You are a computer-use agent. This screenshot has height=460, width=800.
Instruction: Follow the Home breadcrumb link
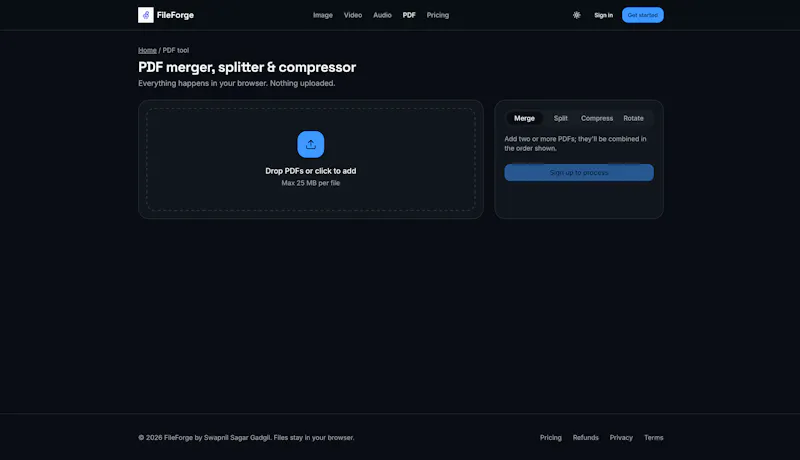point(147,50)
